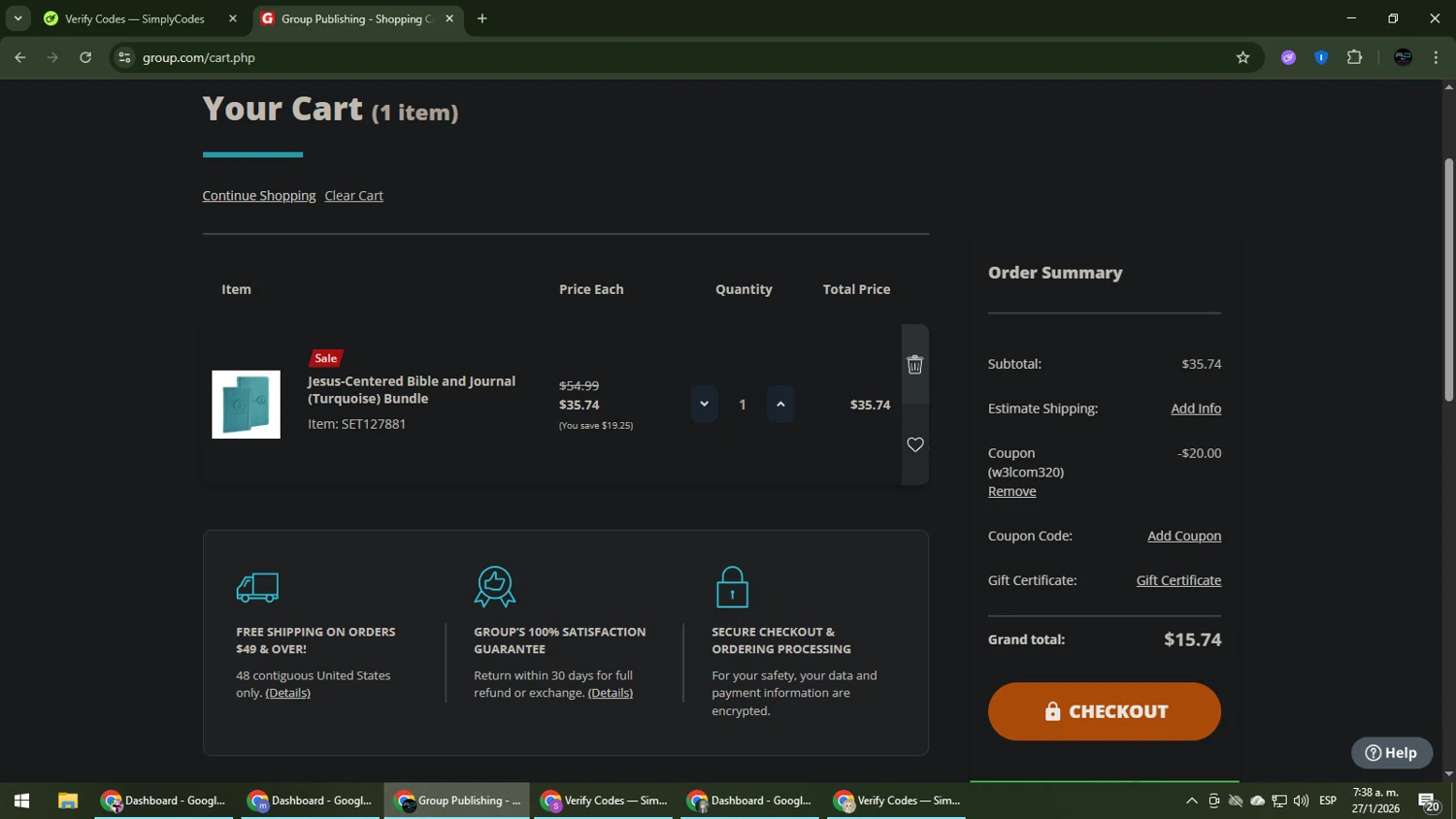Image resolution: width=1456 pixels, height=819 pixels.
Task: Click Clear Cart link
Action: click(353, 196)
